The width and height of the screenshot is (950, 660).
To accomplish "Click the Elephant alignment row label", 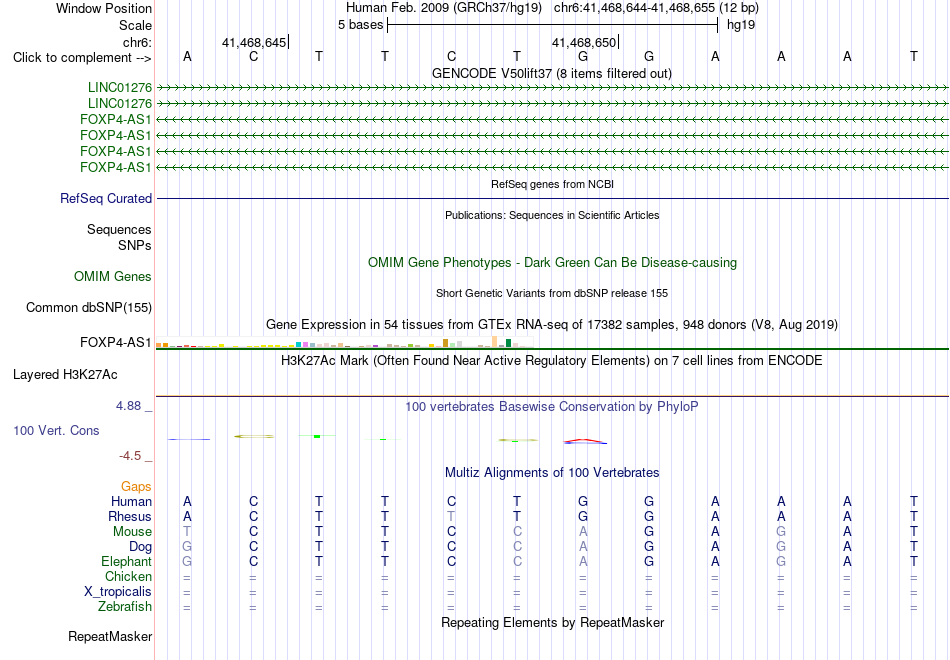I will pyautogui.click(x=127, y=561).
